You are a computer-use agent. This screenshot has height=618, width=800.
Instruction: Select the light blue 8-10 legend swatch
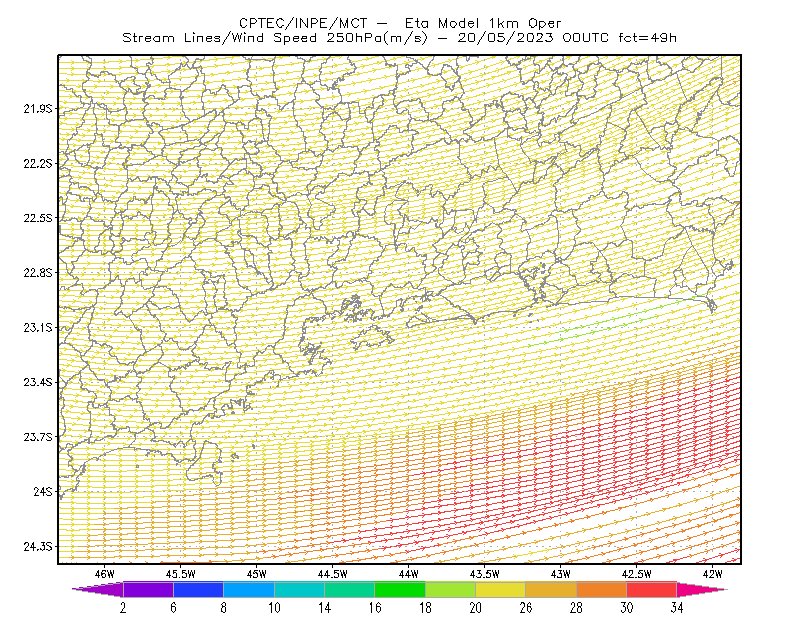pos(249,589)
